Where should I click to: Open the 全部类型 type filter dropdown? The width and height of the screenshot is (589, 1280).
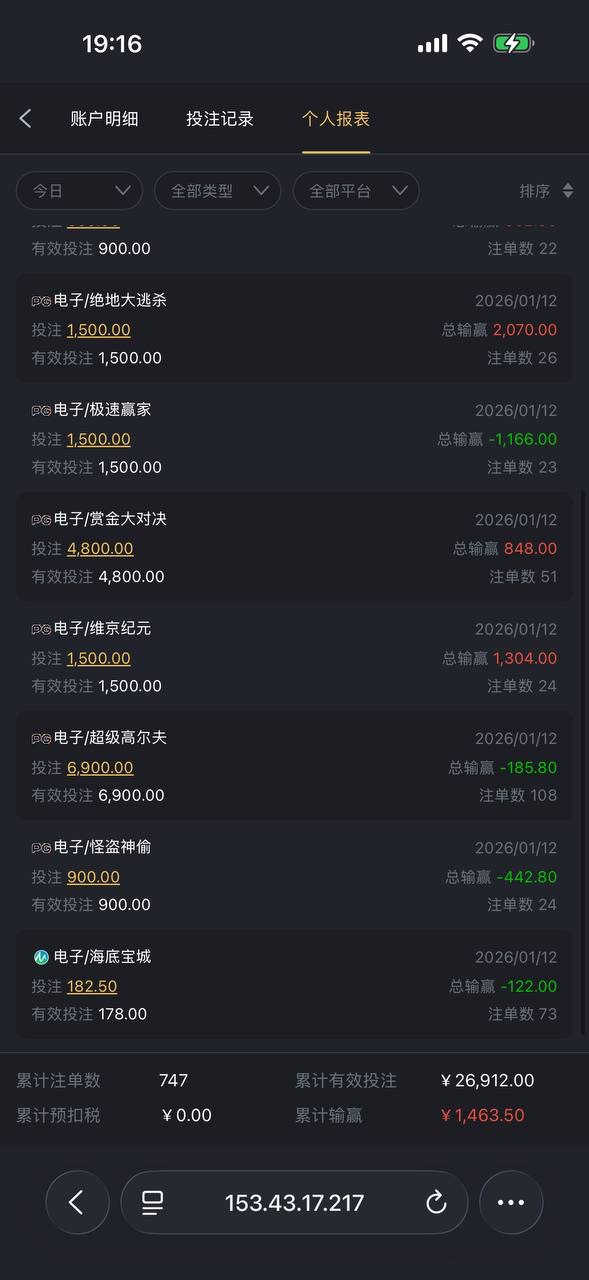click(x=217, y=190)
